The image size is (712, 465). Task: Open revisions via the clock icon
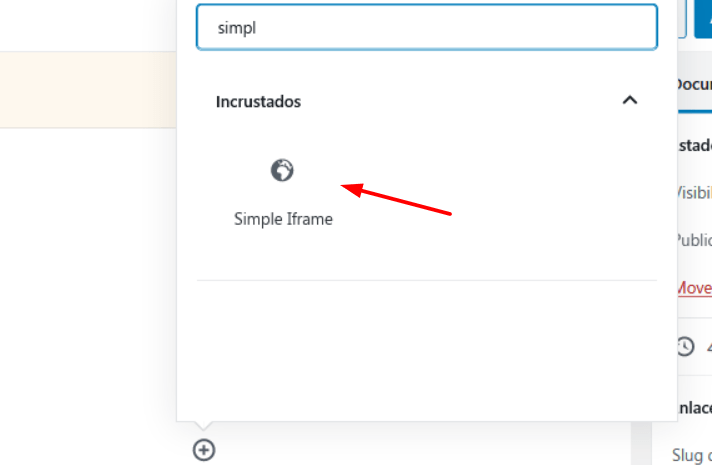click(686, 346)
